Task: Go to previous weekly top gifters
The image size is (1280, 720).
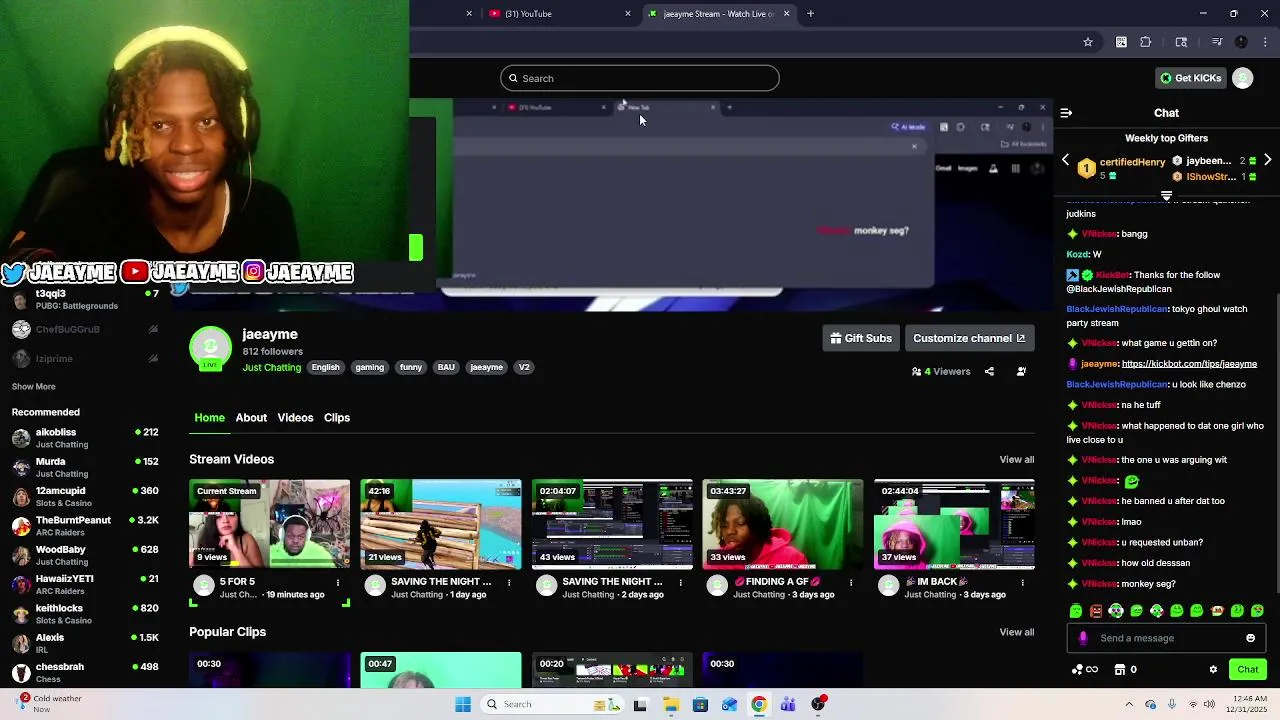Action: (x=1065, y=160)
